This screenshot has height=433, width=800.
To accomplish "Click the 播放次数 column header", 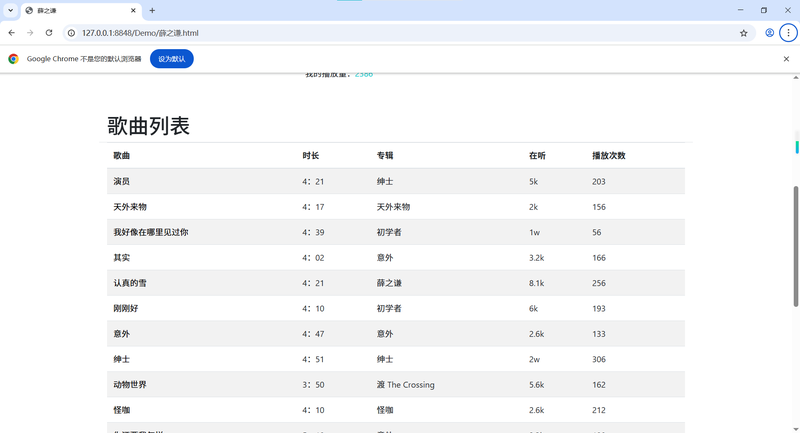I will click(x=609, y=156).
